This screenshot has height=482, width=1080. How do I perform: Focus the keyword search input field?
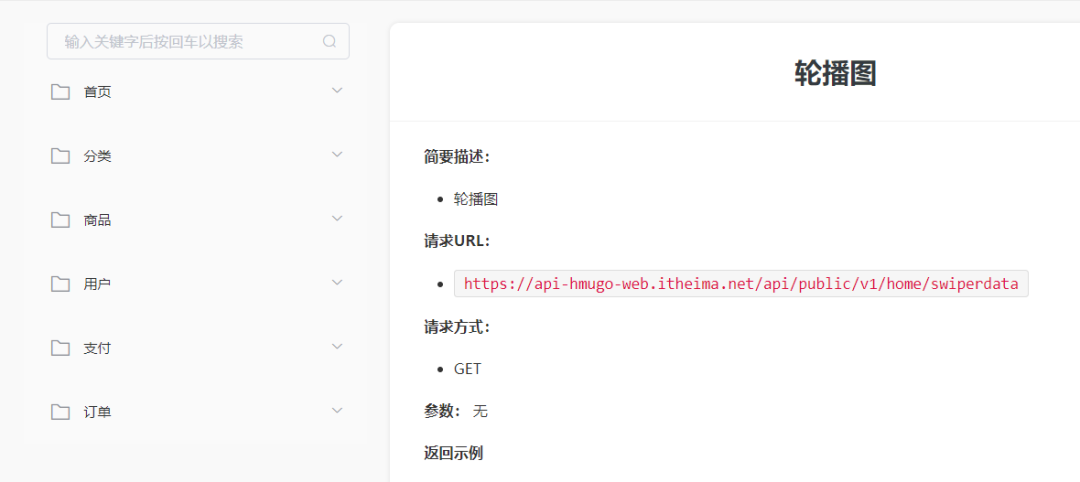tap(185, 42)
